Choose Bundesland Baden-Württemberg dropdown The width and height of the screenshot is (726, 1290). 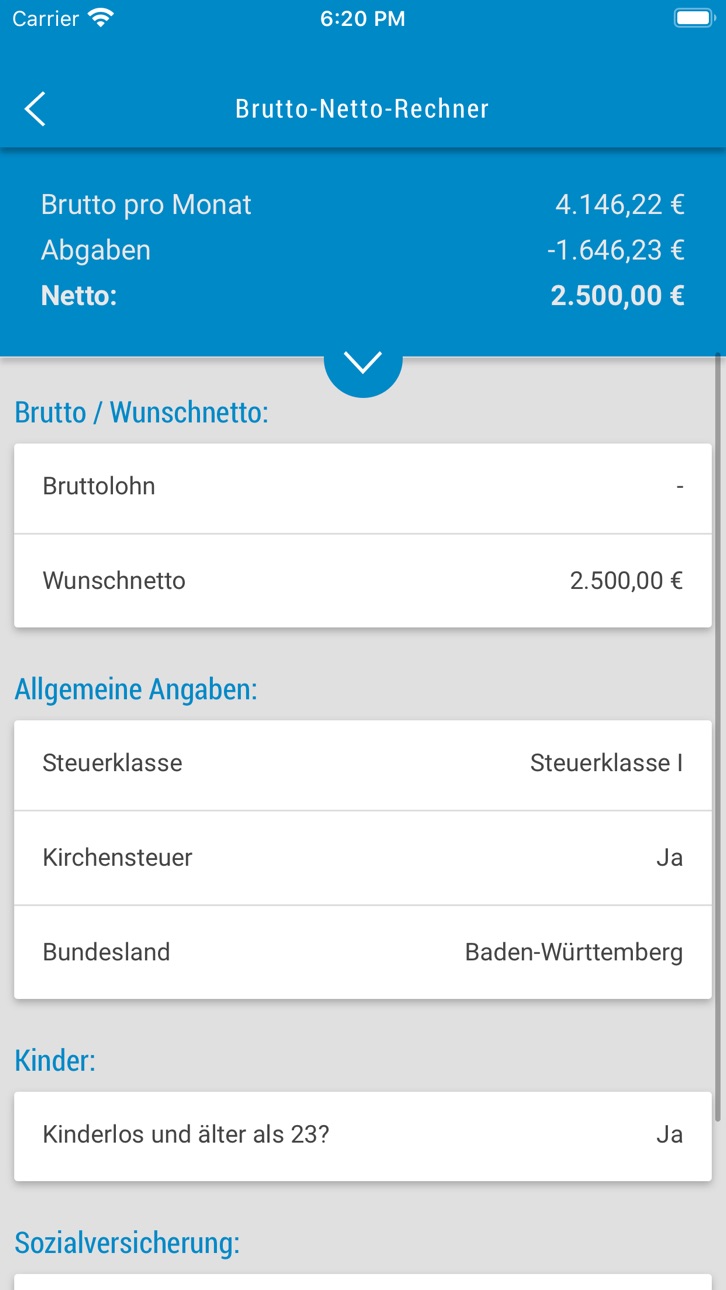tap(363, 952)
